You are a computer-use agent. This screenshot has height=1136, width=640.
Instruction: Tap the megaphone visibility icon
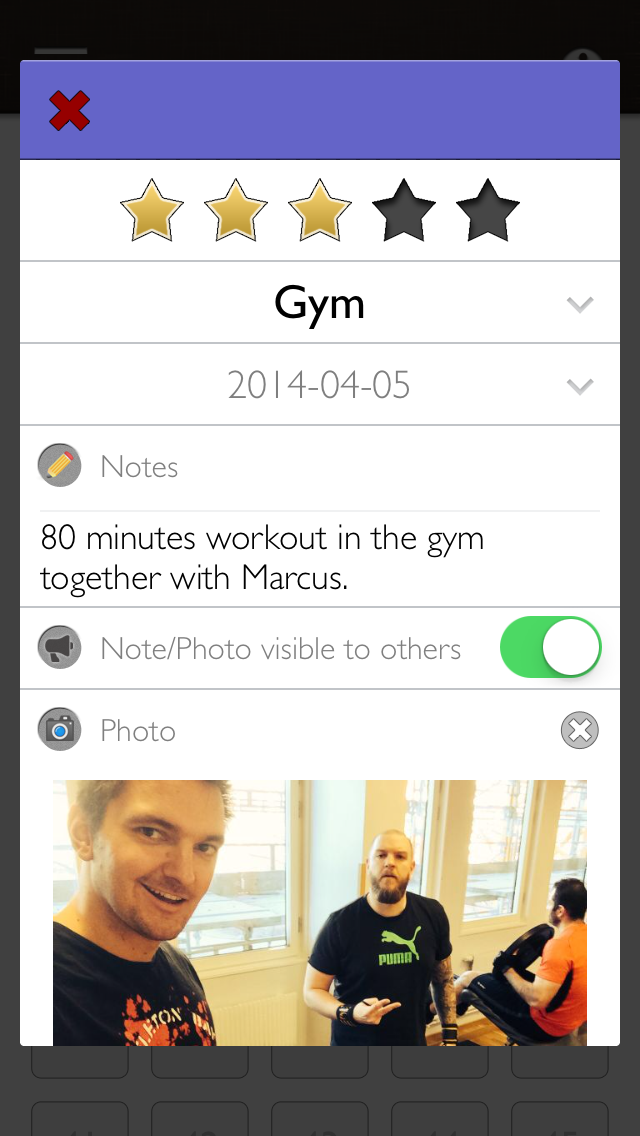(x=59, y=647)
